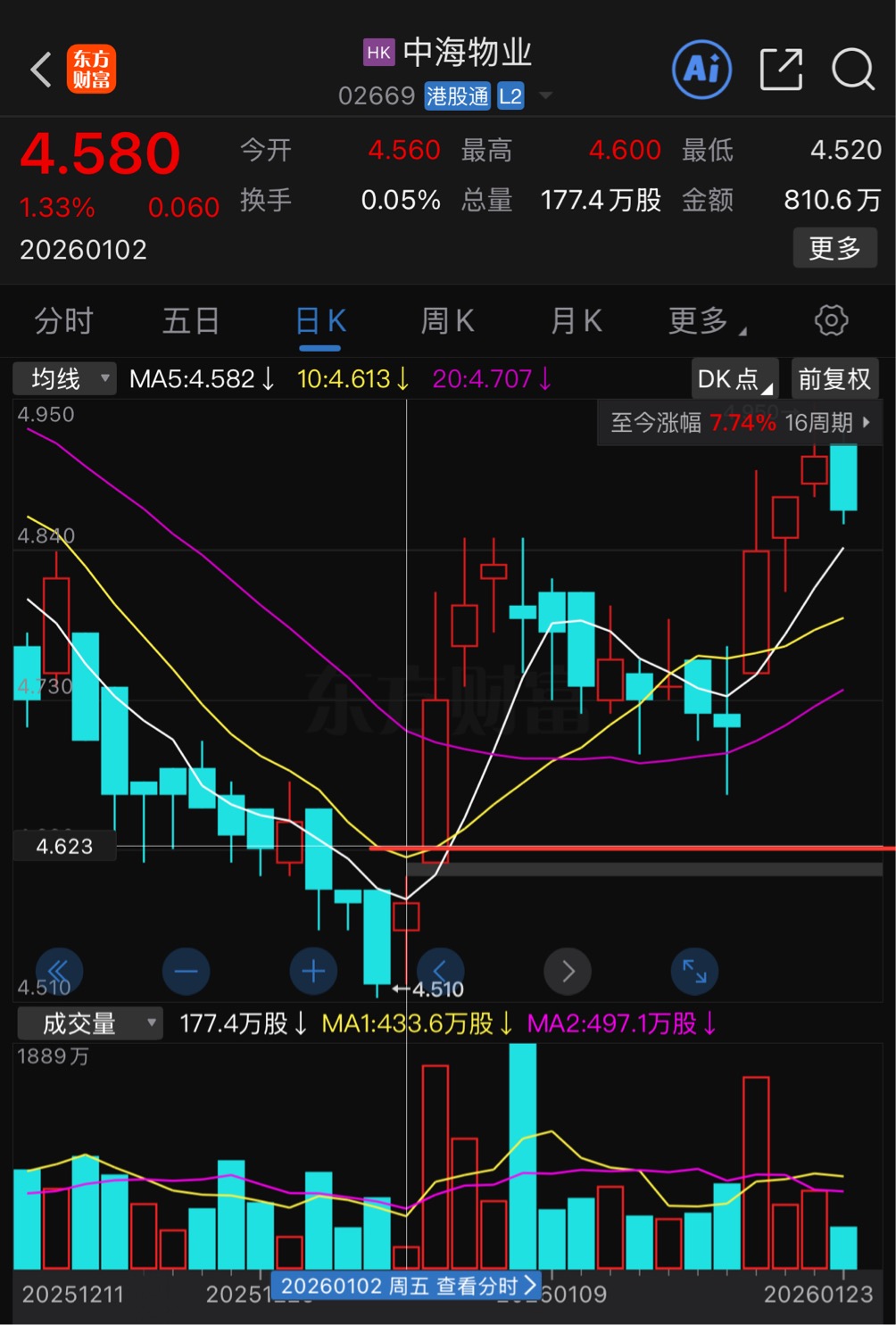Switch to 周K tab
The image size is (896, 1325).
[448, 320]
